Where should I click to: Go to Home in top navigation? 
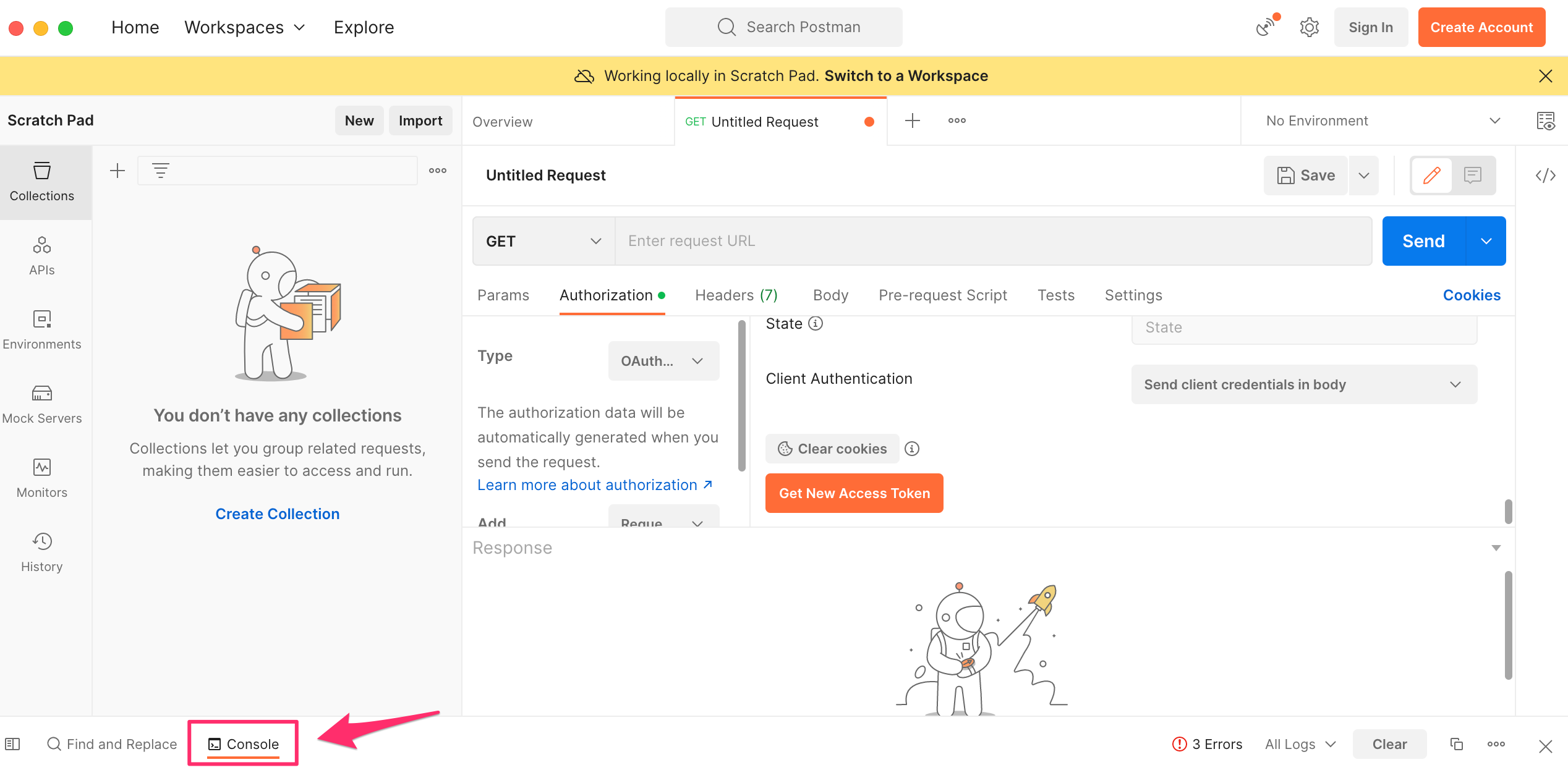coord(135,27)
